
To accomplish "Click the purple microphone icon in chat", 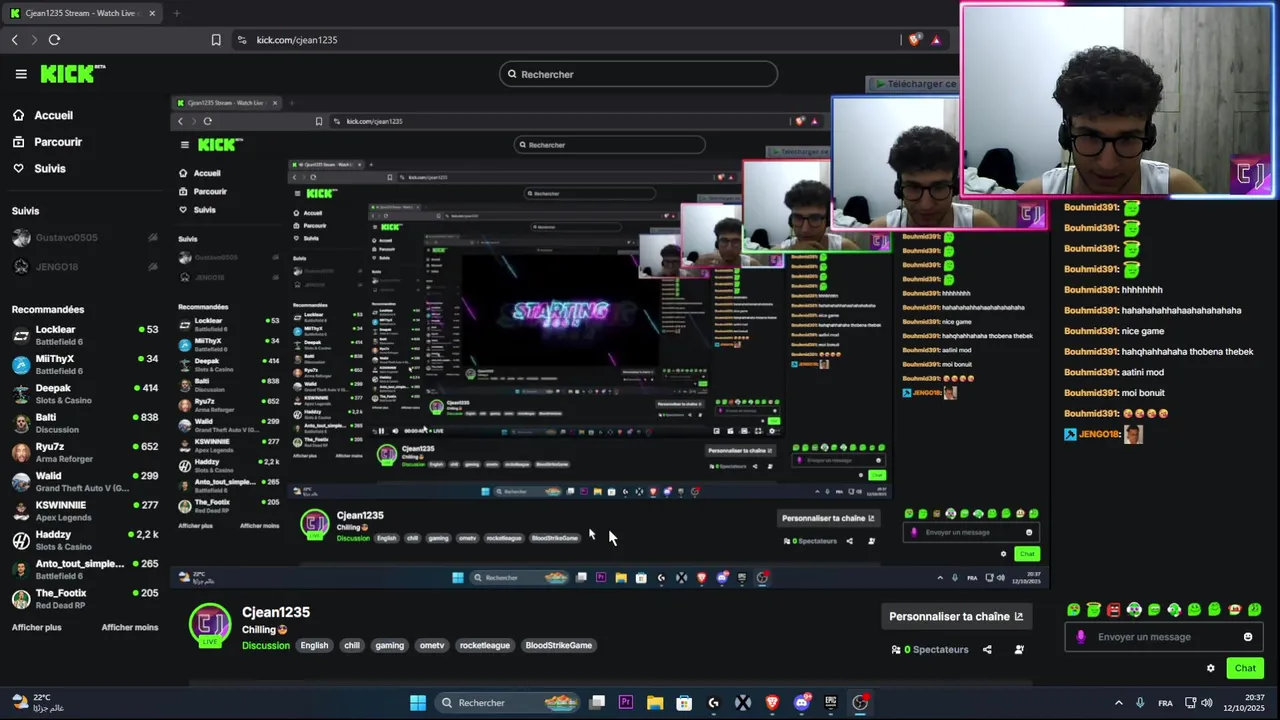I will pyautogui.click(x=1080, y=637).
